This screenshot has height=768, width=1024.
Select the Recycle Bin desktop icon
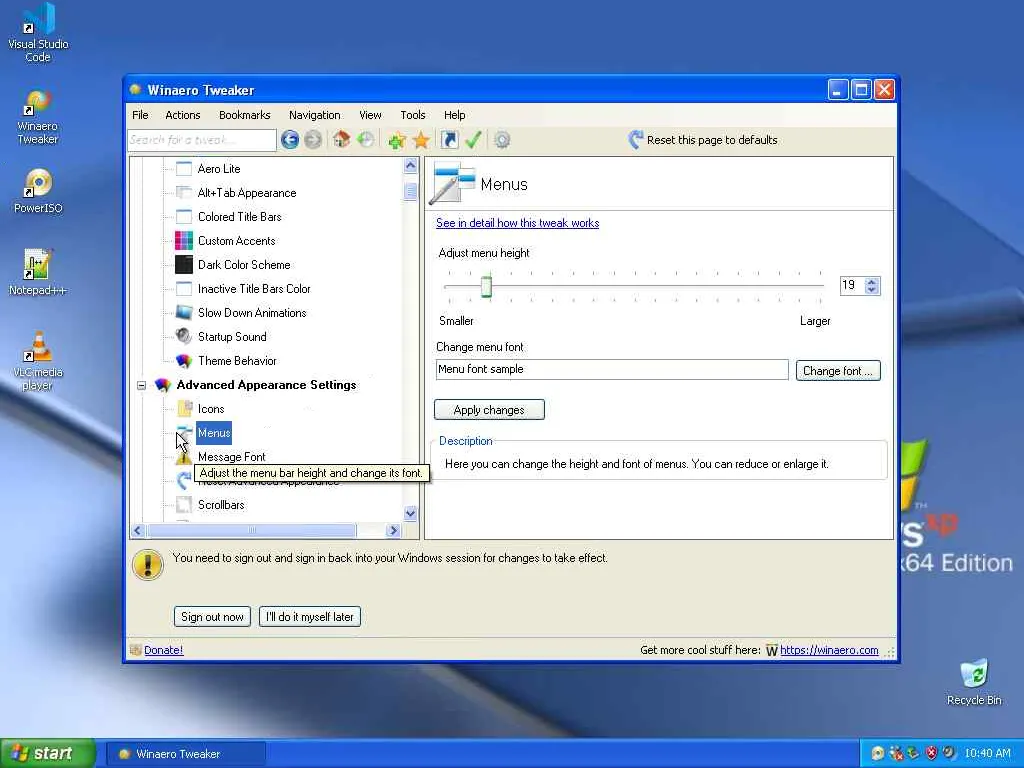(x=974, y=682)
